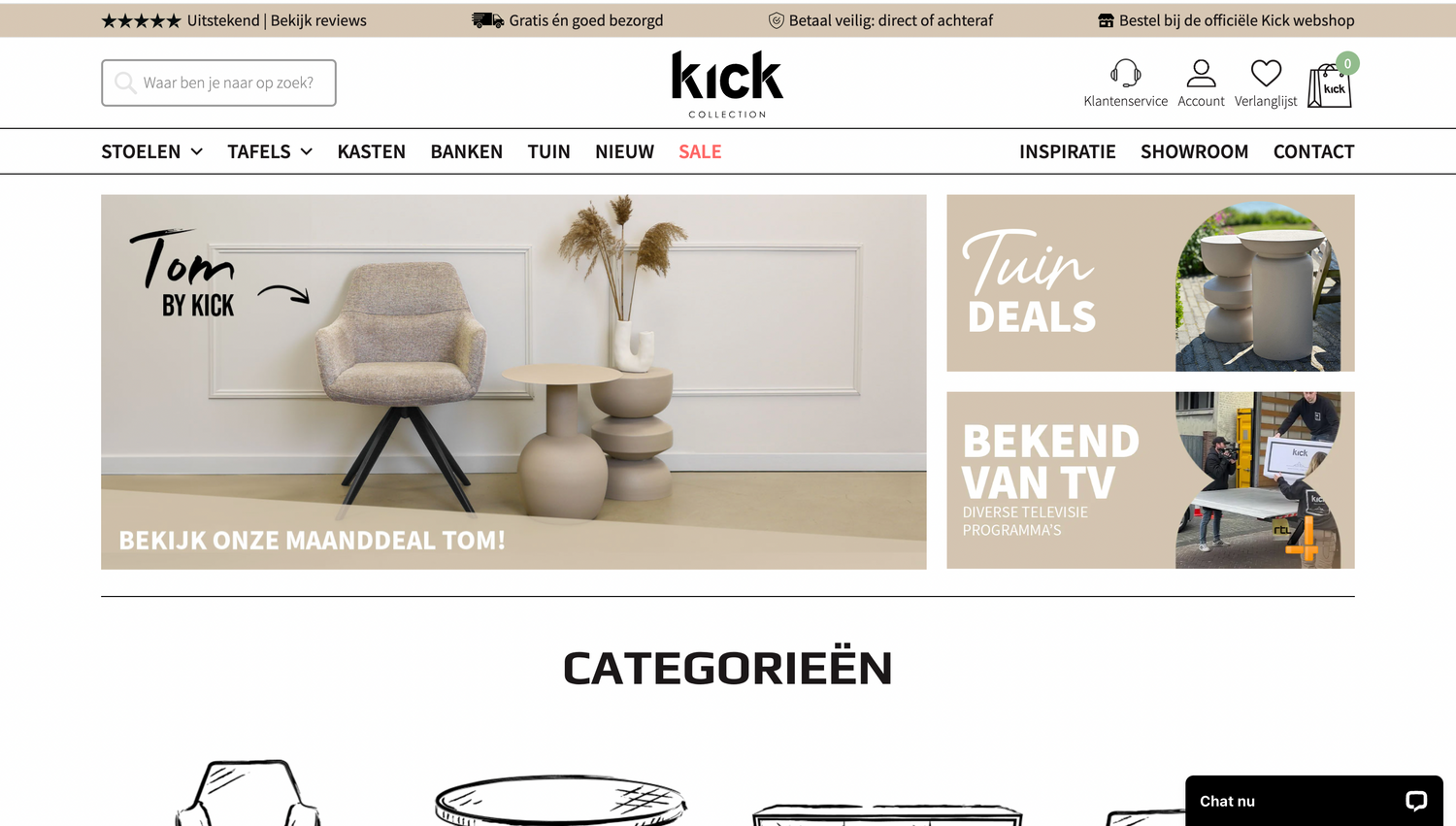Image resolution: width=1456 pixels, height=826 pixels.
Task: Click the Kick Collection logo
Action: 727,84
